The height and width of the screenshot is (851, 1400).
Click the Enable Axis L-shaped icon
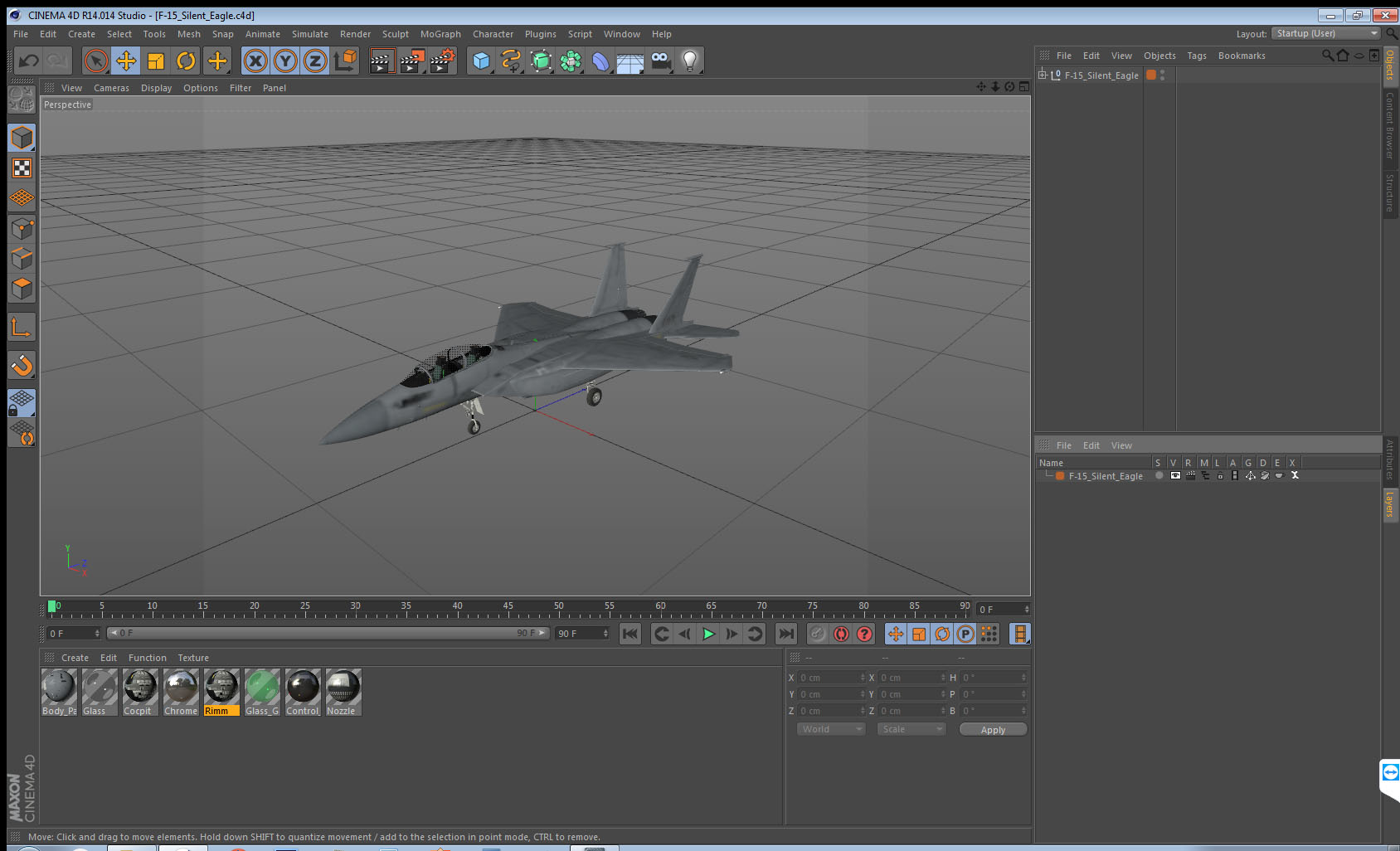tap(22, 328)
